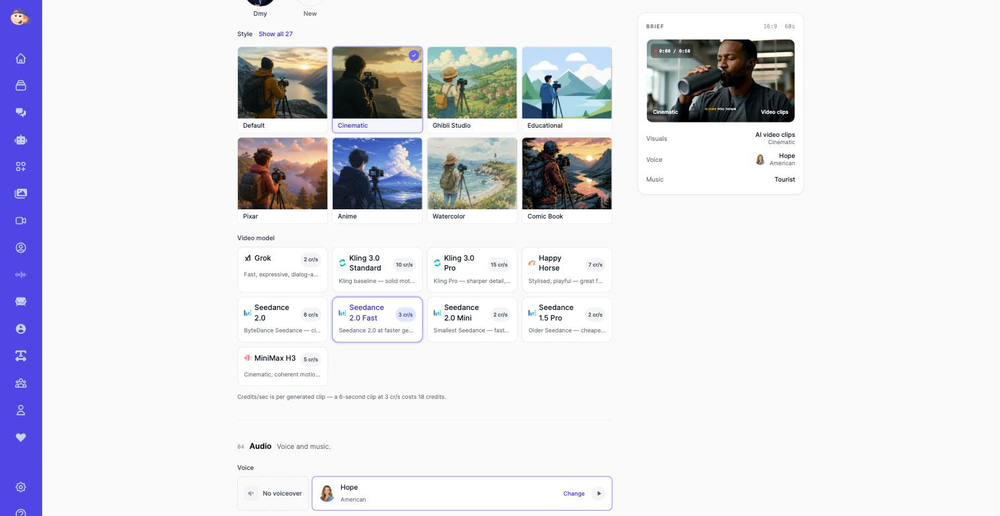This screenshot has width=1000, height=516.
Task: Select the Seedance 2.0 Mini model
Action: point(472,319)
